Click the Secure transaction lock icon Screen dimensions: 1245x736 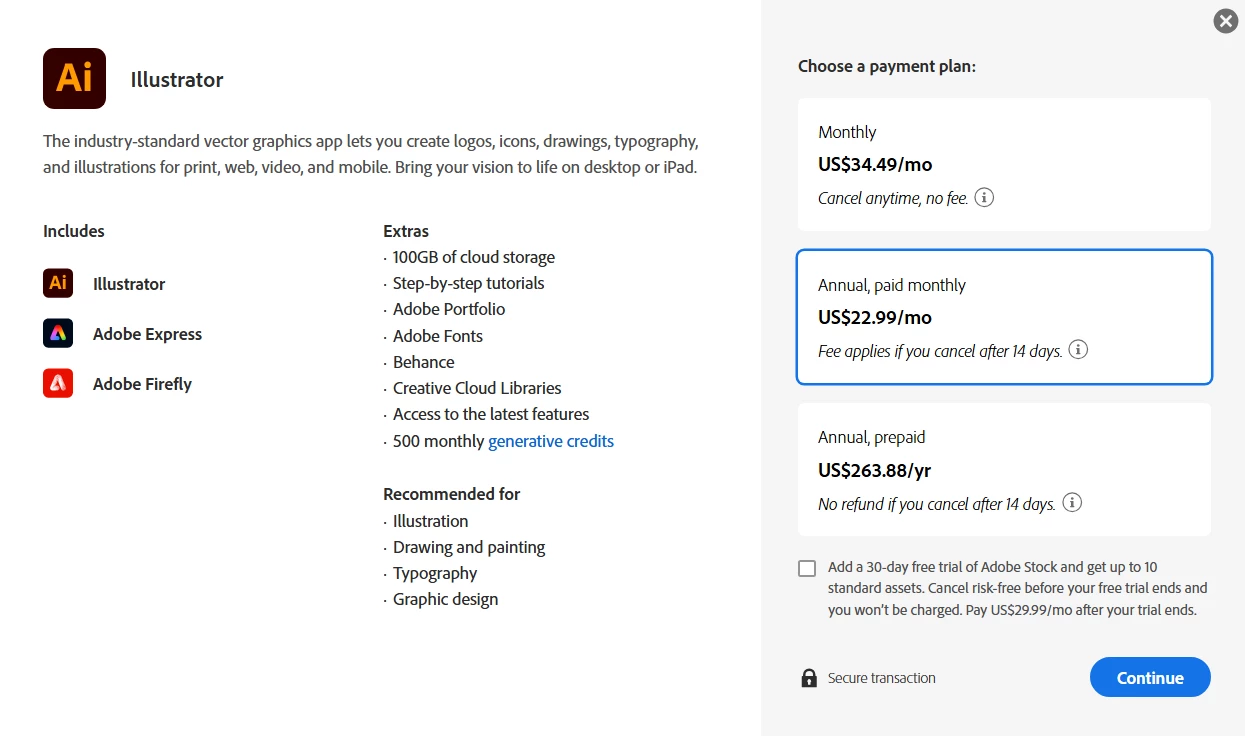tap(809, 678)
